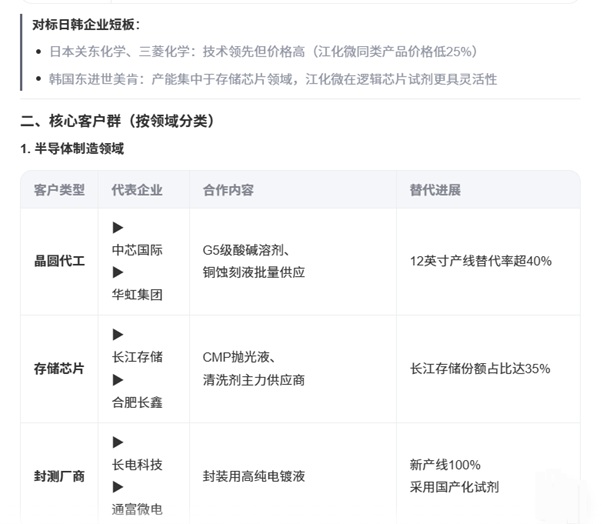Click the triangle marker above 合肥长鑫
The image size is (603, 524).
pos(118,380)
